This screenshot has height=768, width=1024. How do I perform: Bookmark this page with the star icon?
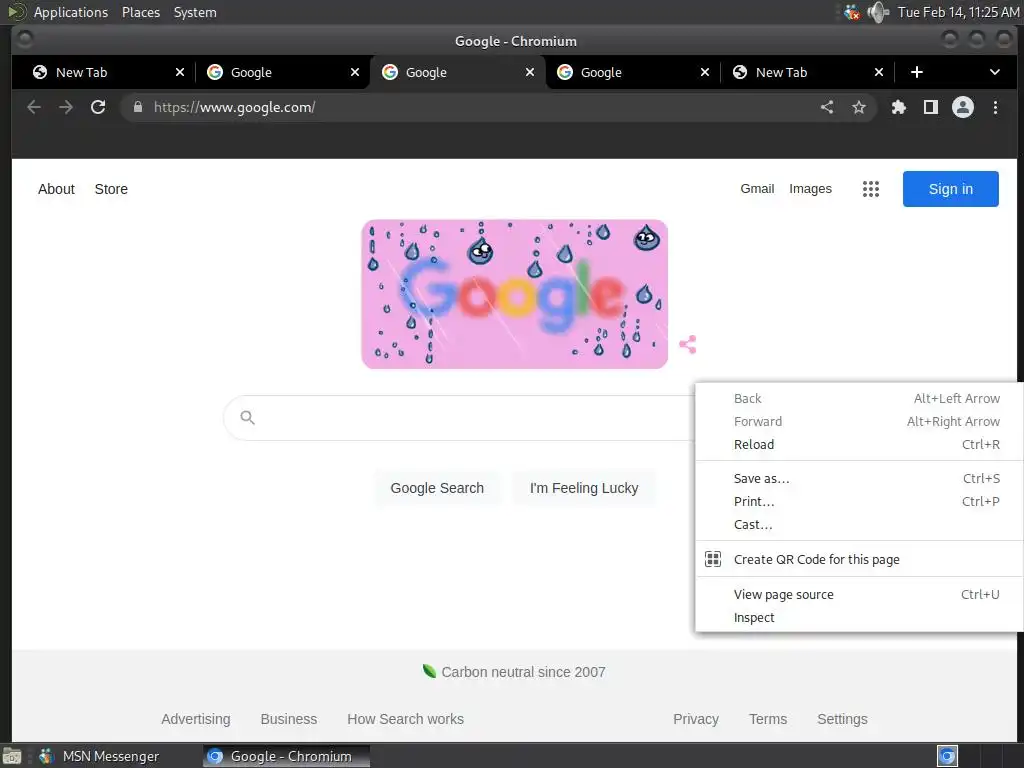[859, 107]
